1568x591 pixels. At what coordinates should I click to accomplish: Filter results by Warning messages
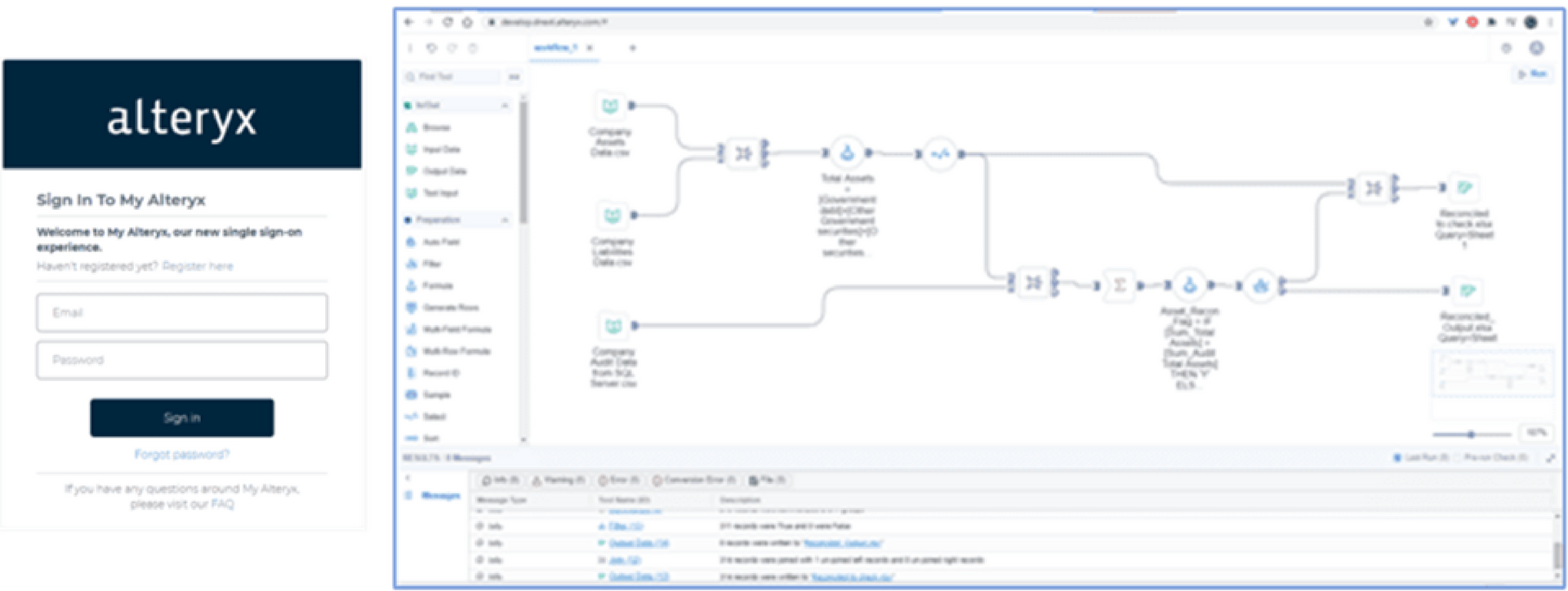(559, 480)
